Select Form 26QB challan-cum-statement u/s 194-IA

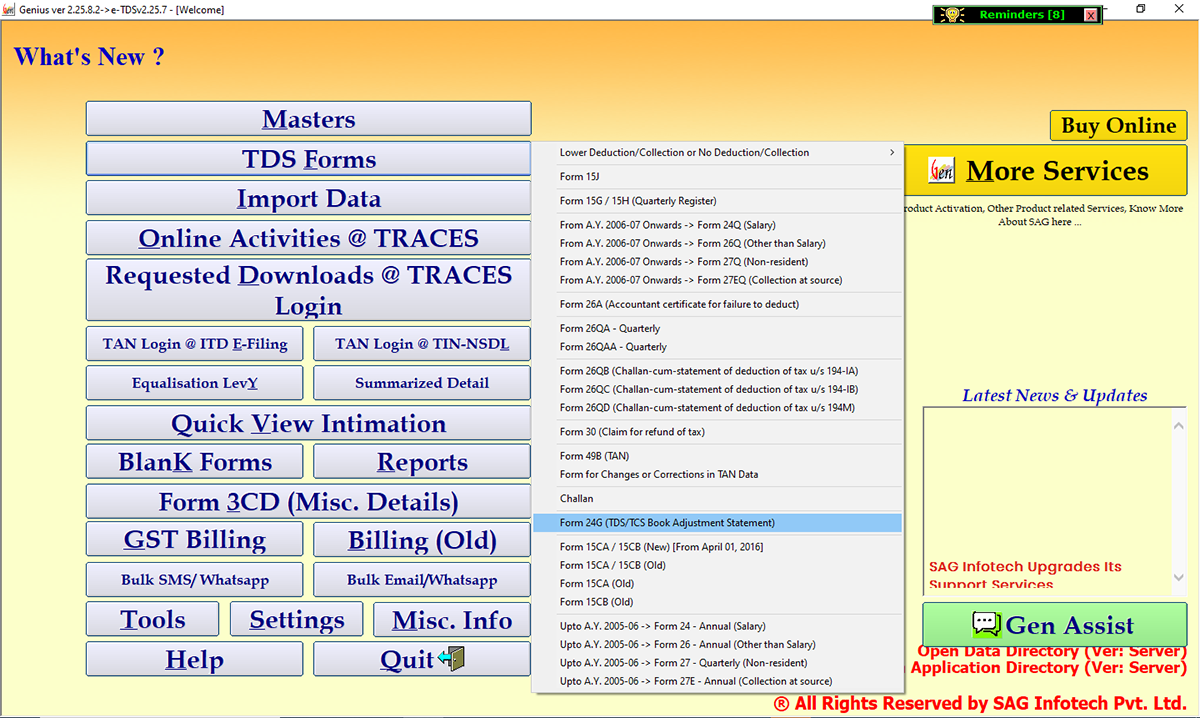pyautogui.click(x=709, y=371)
